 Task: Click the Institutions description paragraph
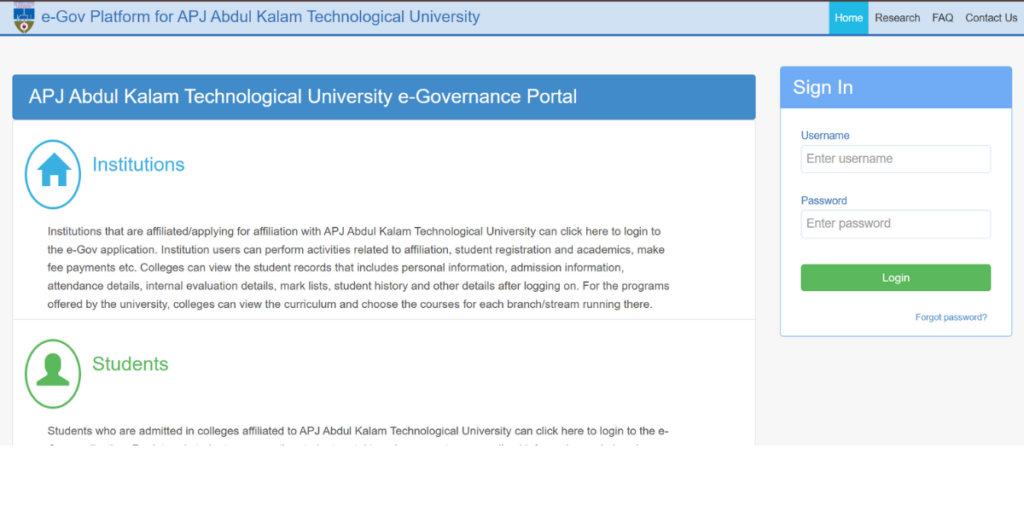click(358, 268)
